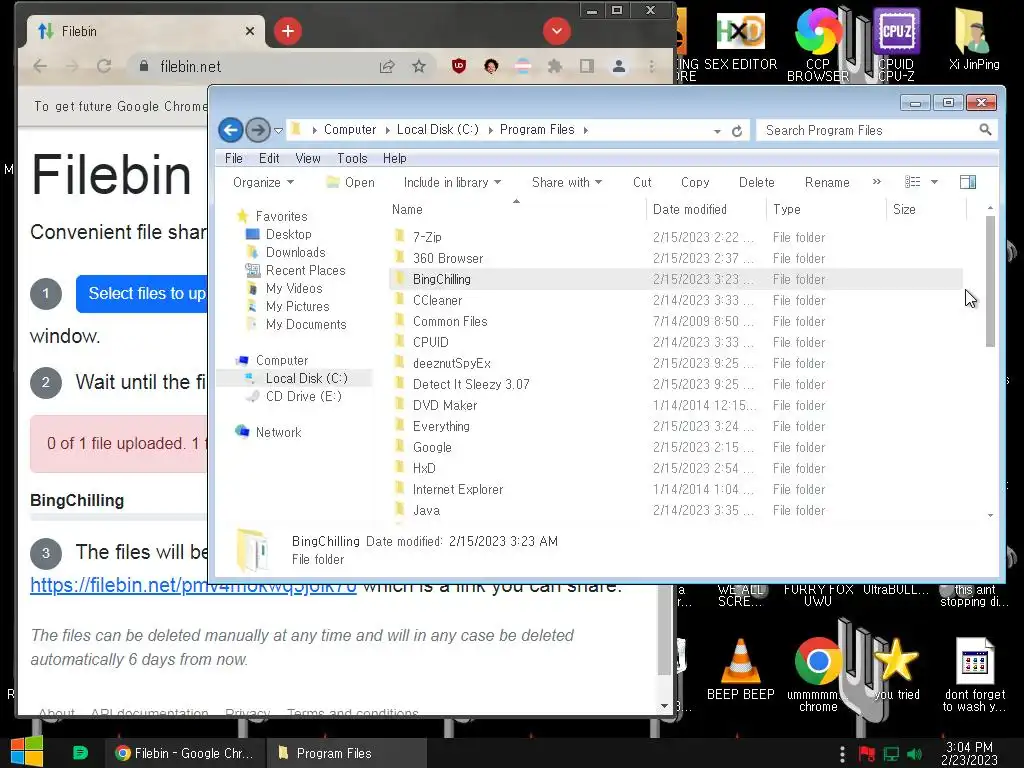The width and height of the screenshot is (1024, 768).
Task: Close the Filebin tab
Action: (249, 31)
